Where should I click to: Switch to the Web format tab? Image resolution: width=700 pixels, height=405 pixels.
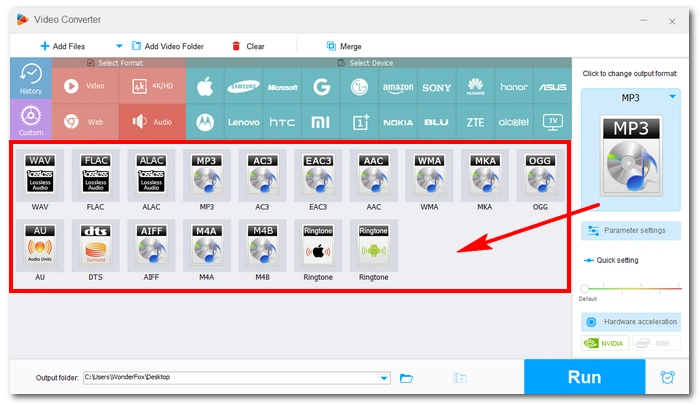click(85, 121)
